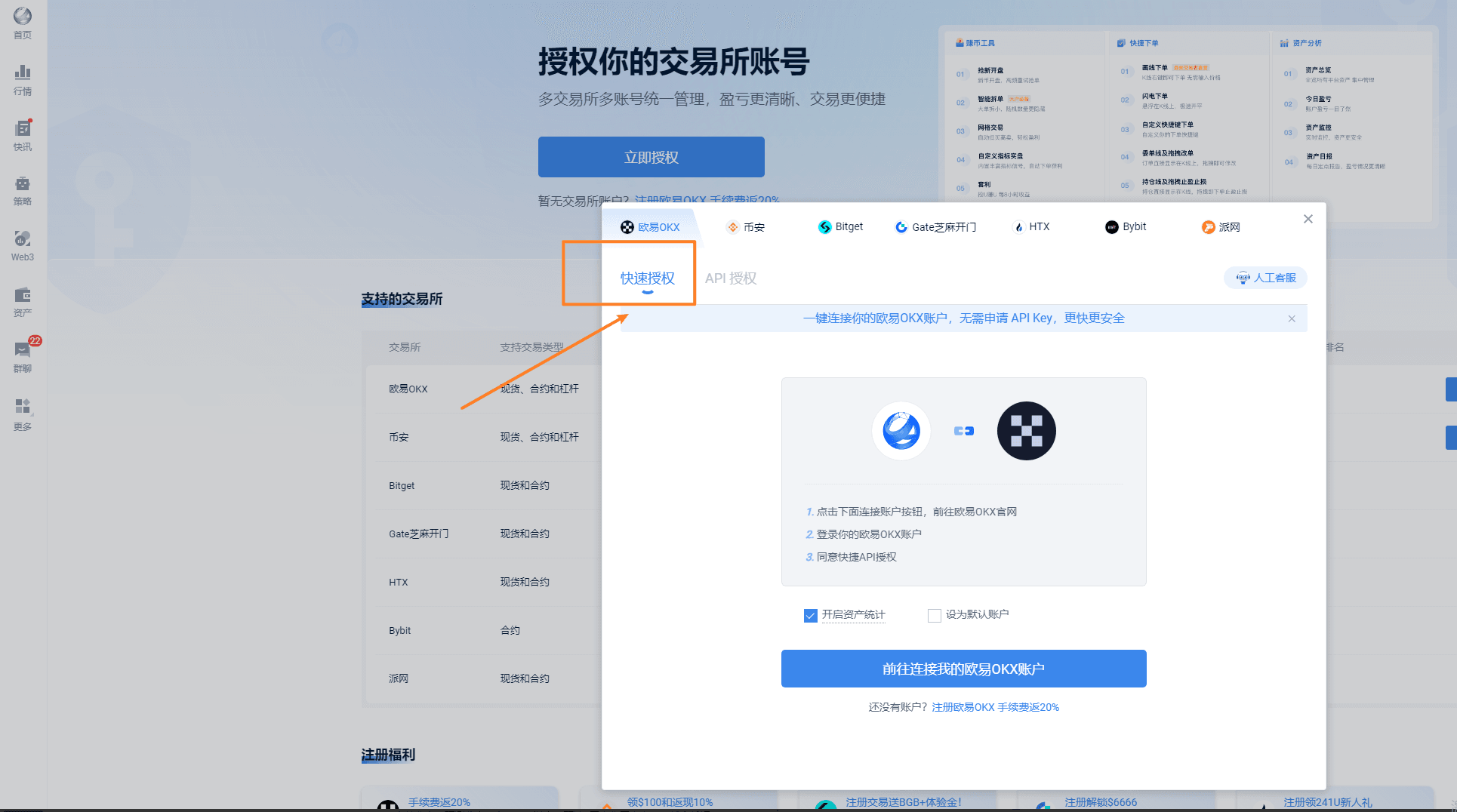Open the 行情 market chart icon
Viewport: 1457px width, 812px height.
(23, 80)
